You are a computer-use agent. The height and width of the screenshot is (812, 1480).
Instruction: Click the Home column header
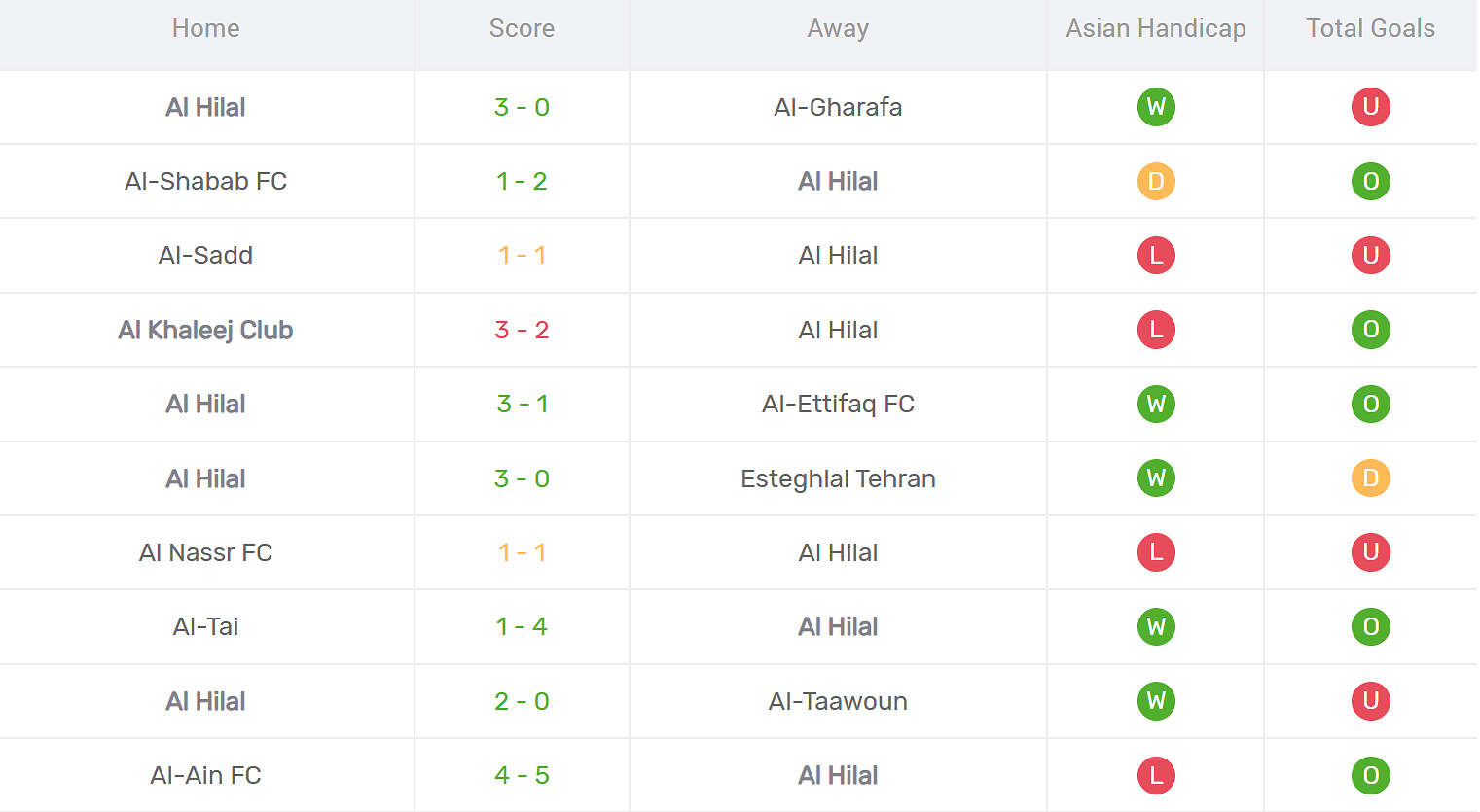pyautogui.click(x=205, y=28)
